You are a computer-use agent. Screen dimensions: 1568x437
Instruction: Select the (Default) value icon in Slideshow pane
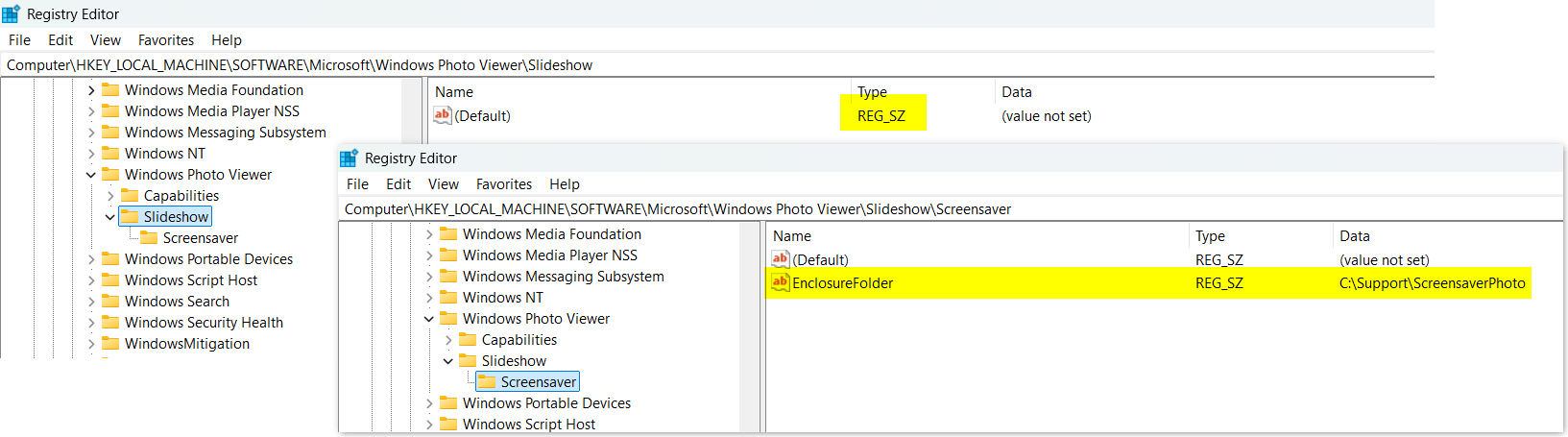click(x=442, y=115)
